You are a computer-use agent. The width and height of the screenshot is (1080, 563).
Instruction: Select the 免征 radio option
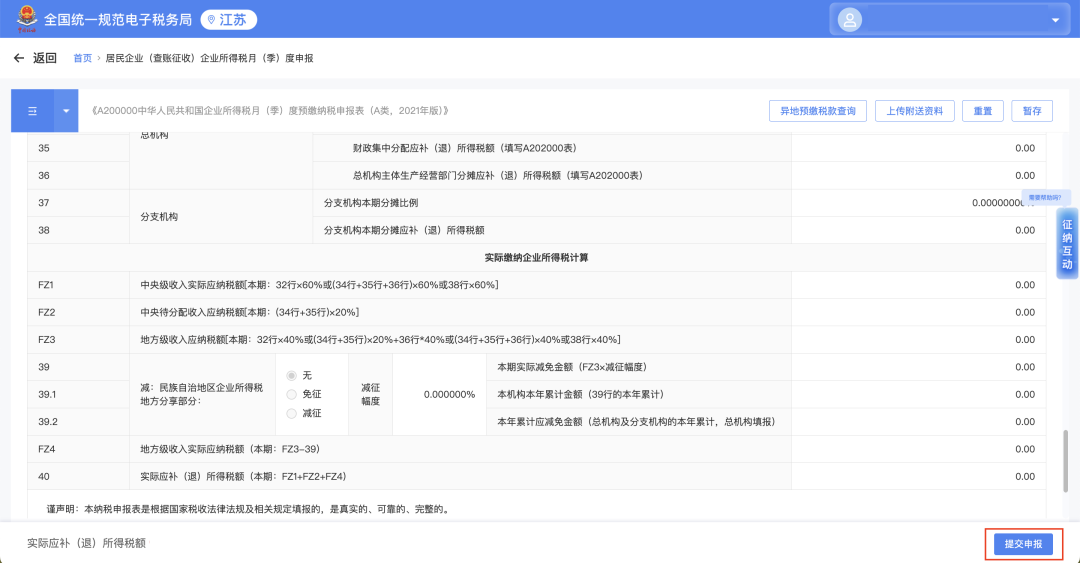292,394
